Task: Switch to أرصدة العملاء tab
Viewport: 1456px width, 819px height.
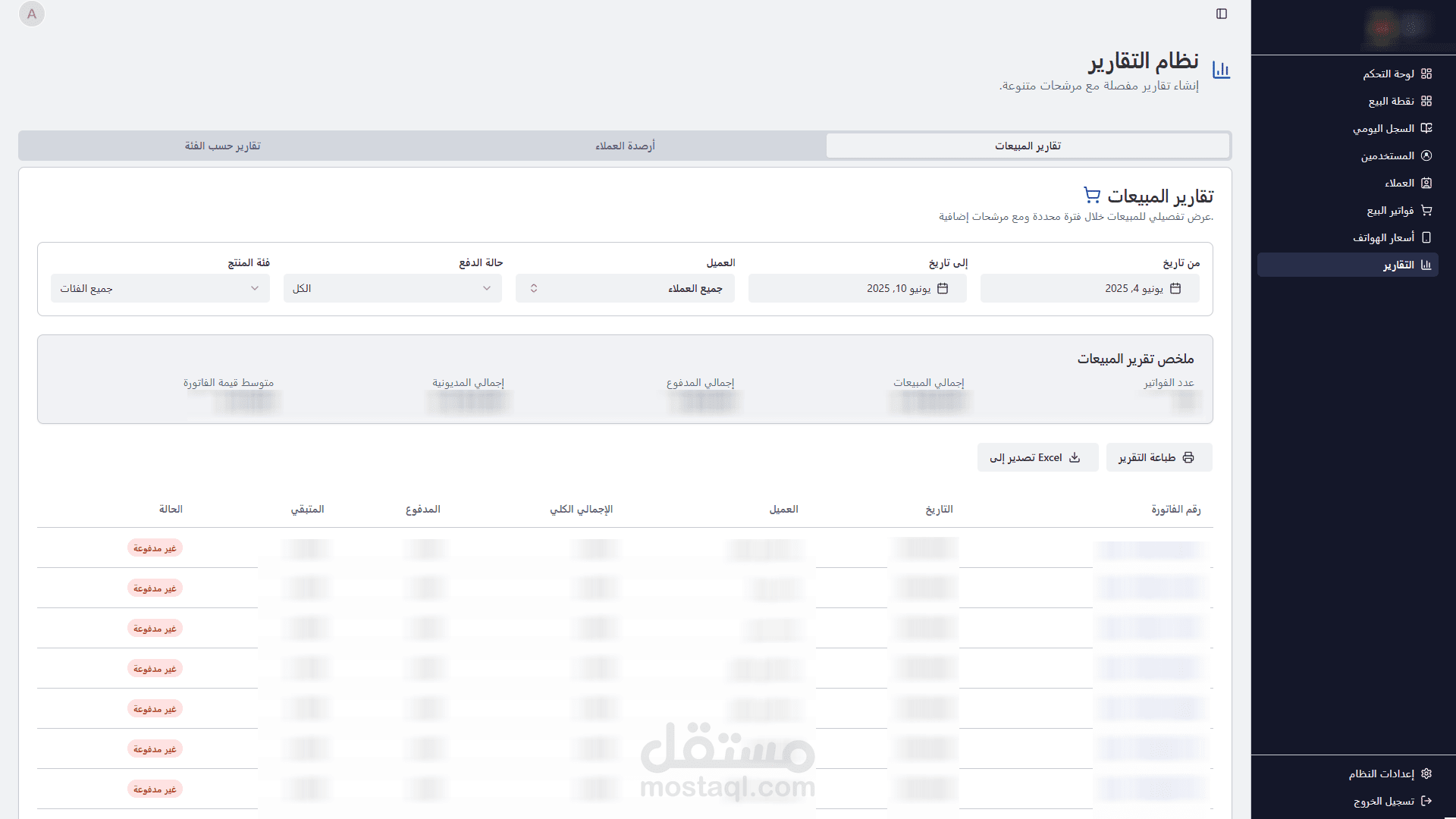Action: 625,146
